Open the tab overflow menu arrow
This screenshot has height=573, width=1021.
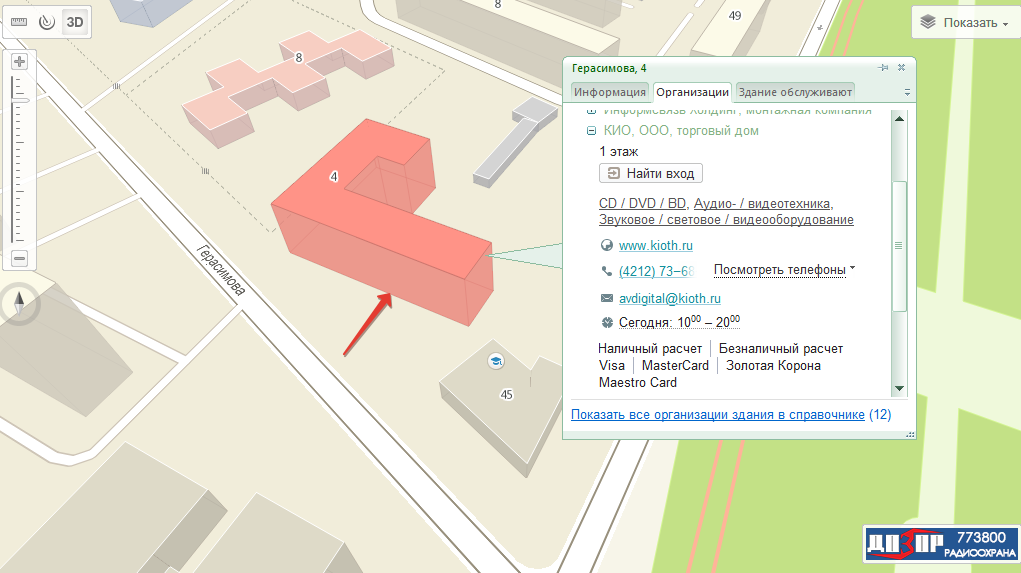pos(907,92)
